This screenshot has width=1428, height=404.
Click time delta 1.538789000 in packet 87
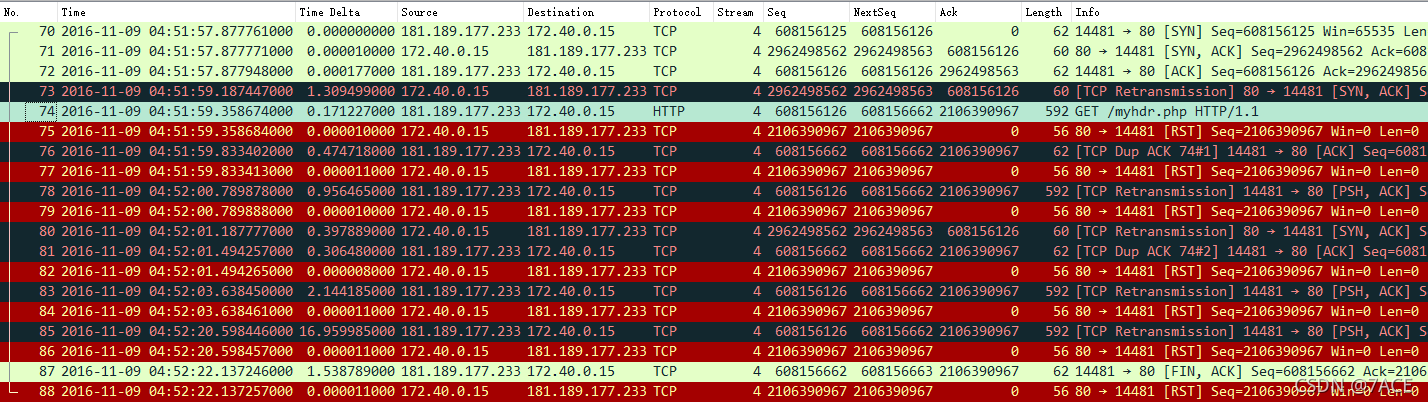point(350,371)
